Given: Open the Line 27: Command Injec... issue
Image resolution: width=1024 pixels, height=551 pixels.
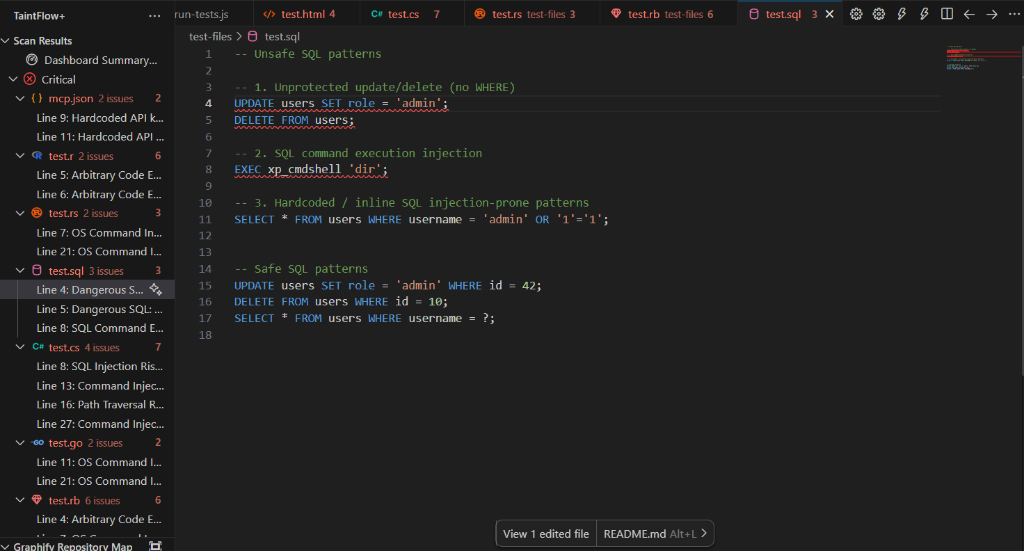Looking at the screenshot, I should pos(100,424).
